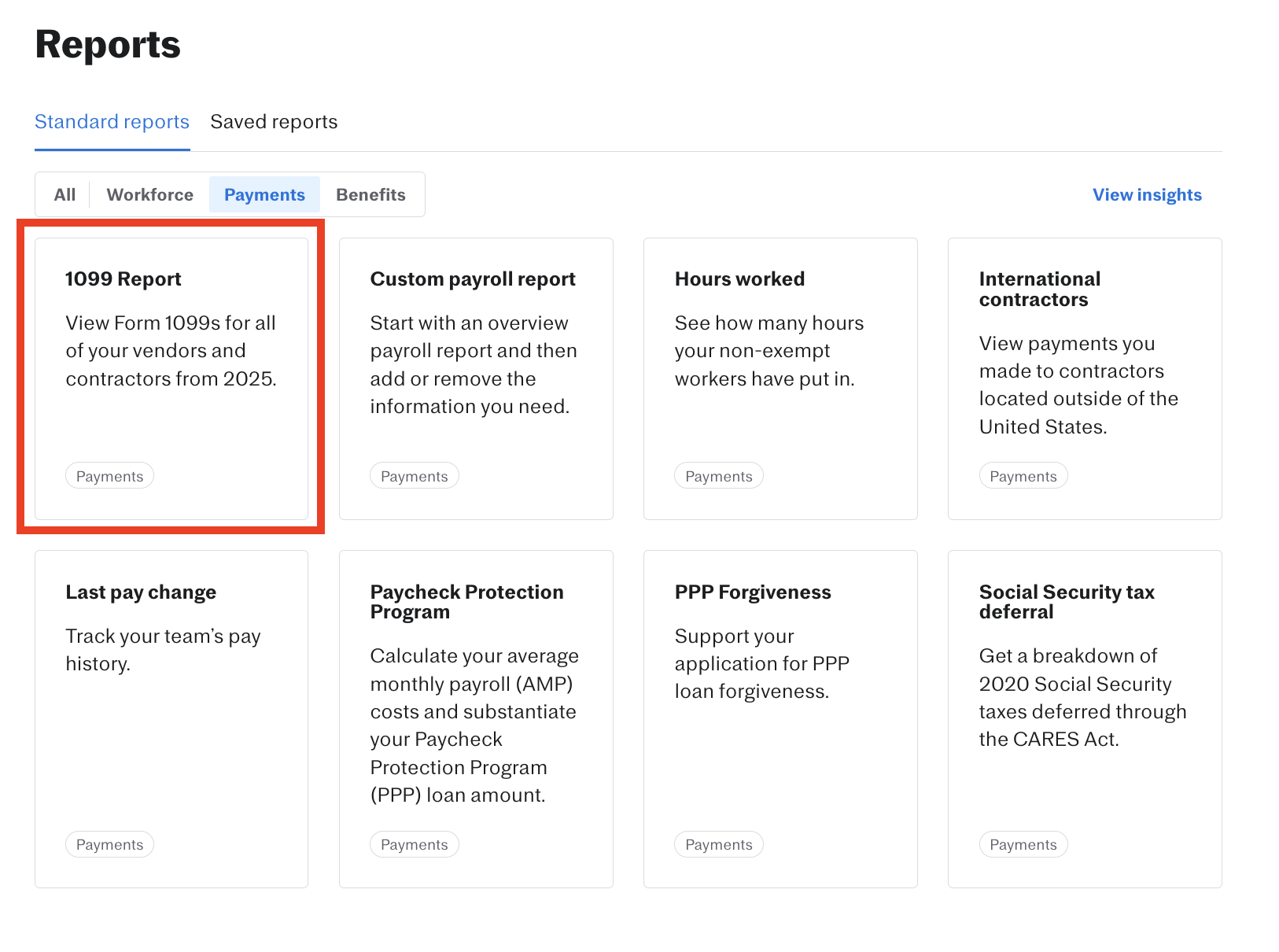Open the Saved reports tab
1279x952 pixels.
[x=274, y=122]
